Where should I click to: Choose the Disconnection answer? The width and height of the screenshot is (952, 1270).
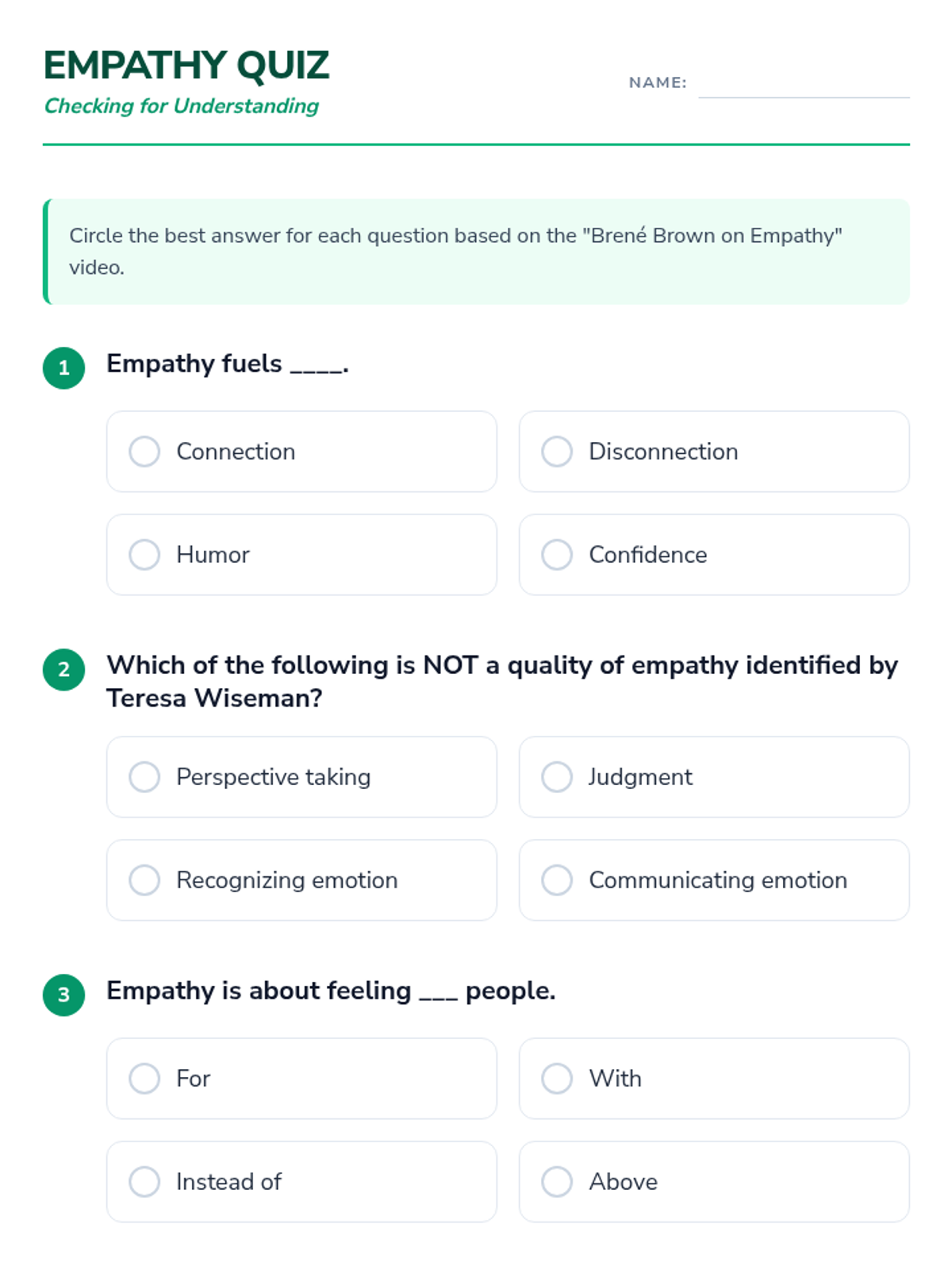557,452
